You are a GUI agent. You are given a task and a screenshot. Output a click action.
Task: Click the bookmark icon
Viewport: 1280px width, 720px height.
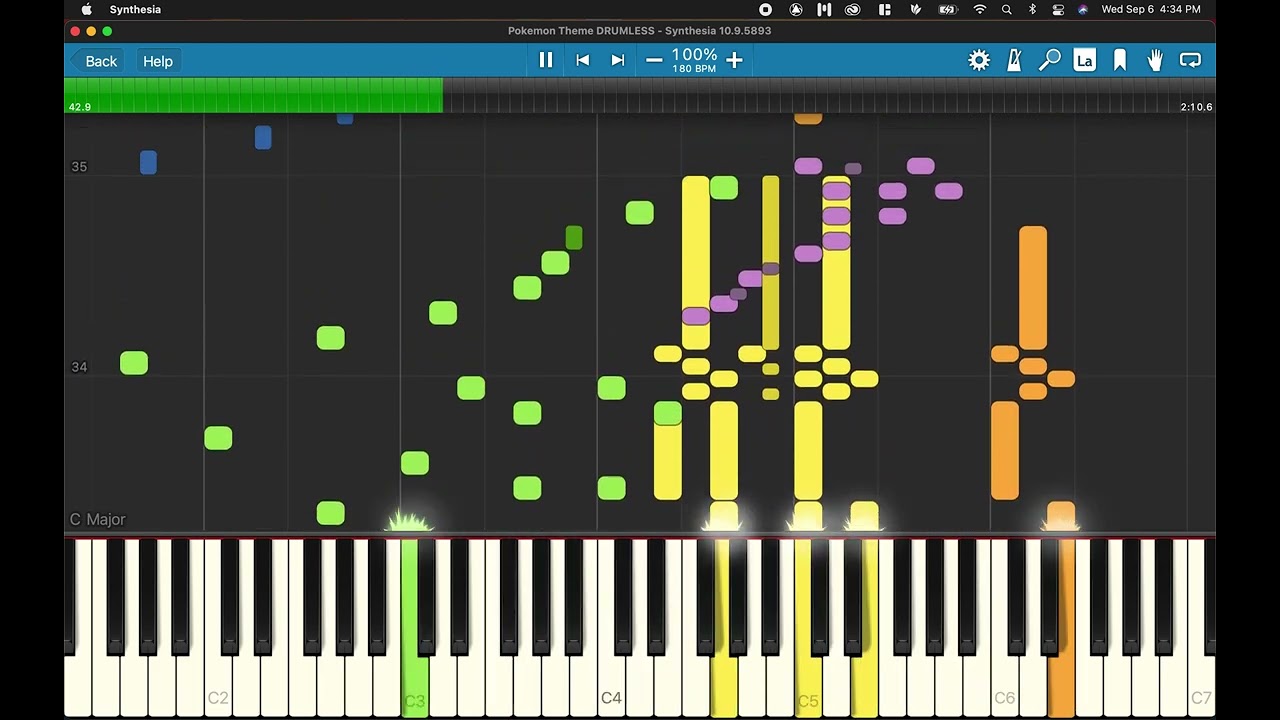click(x=1120, y=61)
